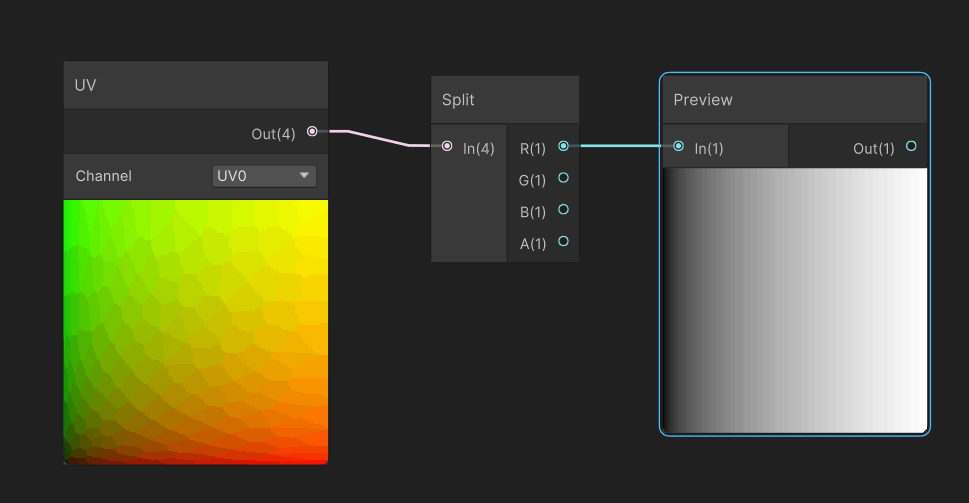Select the pink edge from UV to Split
969x503 pixels.
click(379, 138)
